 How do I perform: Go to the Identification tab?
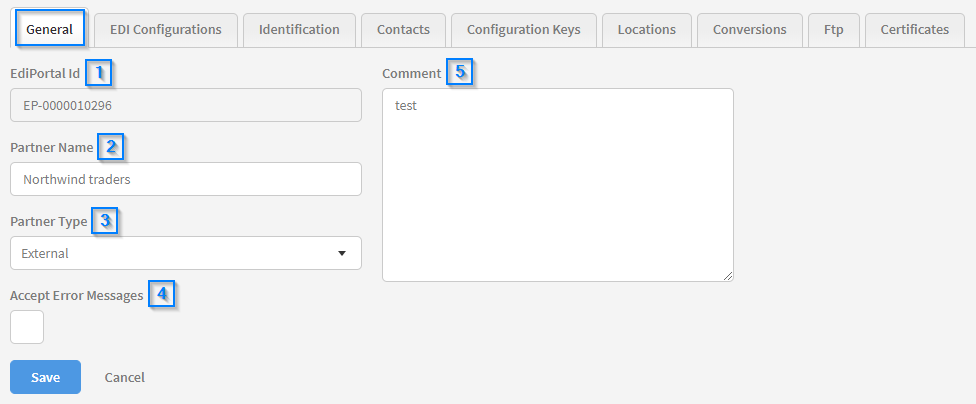(299, 29)
